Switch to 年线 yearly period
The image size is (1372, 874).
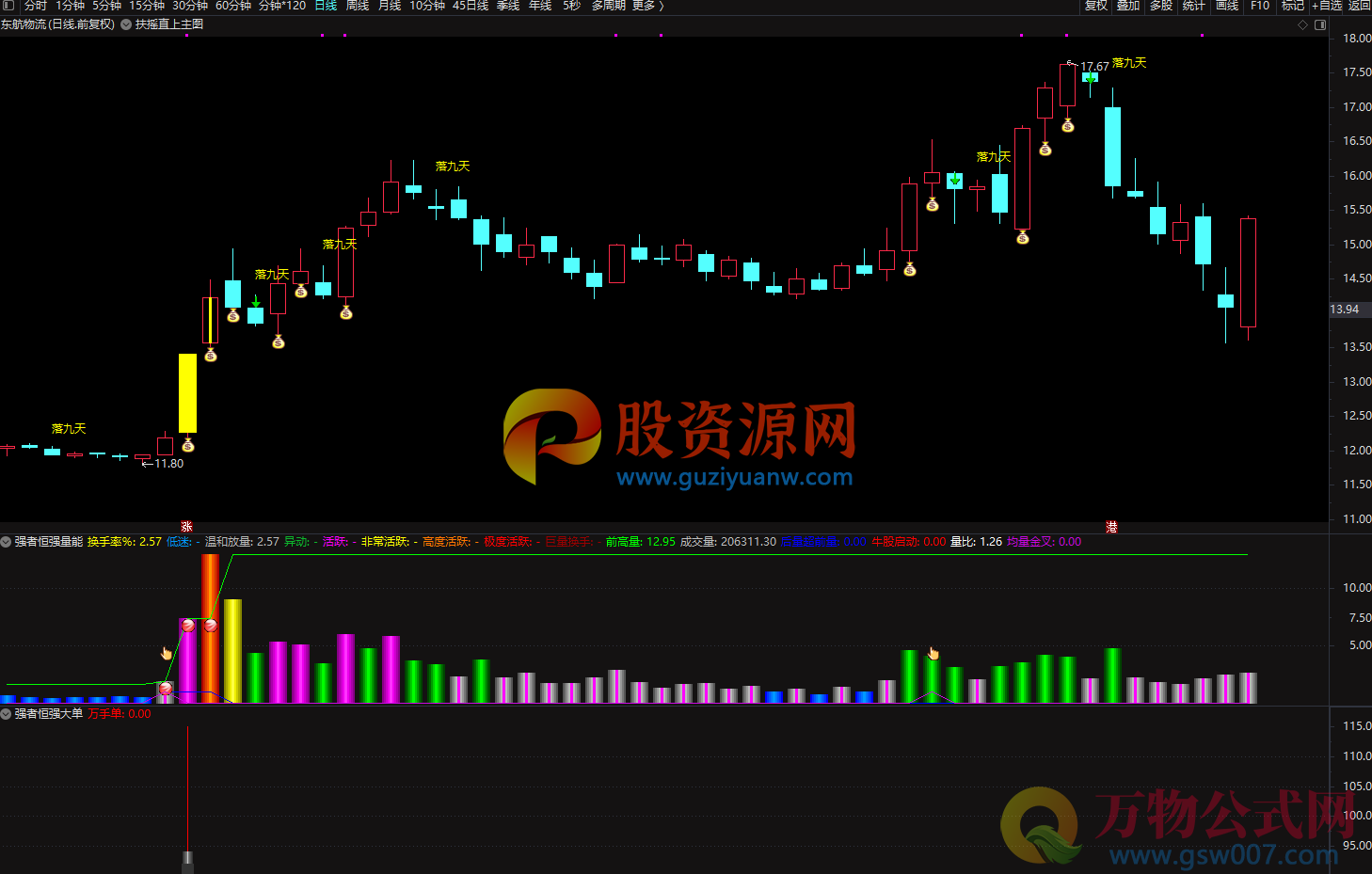(x=540, y=5)
